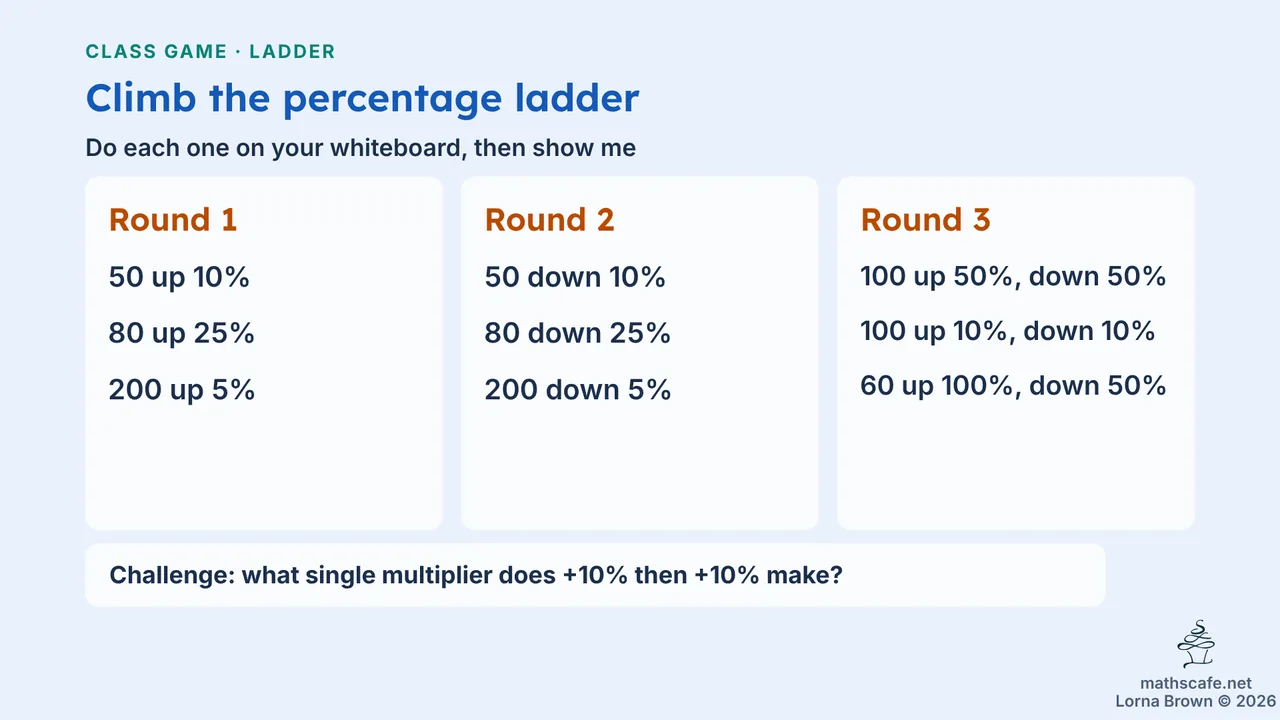Click the 'CLASS GAME · LADDER' label
This screenshot has width=1280, height=720.
point(210,51)
